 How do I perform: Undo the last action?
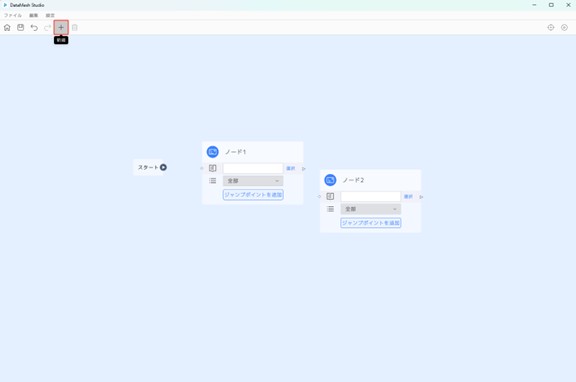tap(34, 28)
